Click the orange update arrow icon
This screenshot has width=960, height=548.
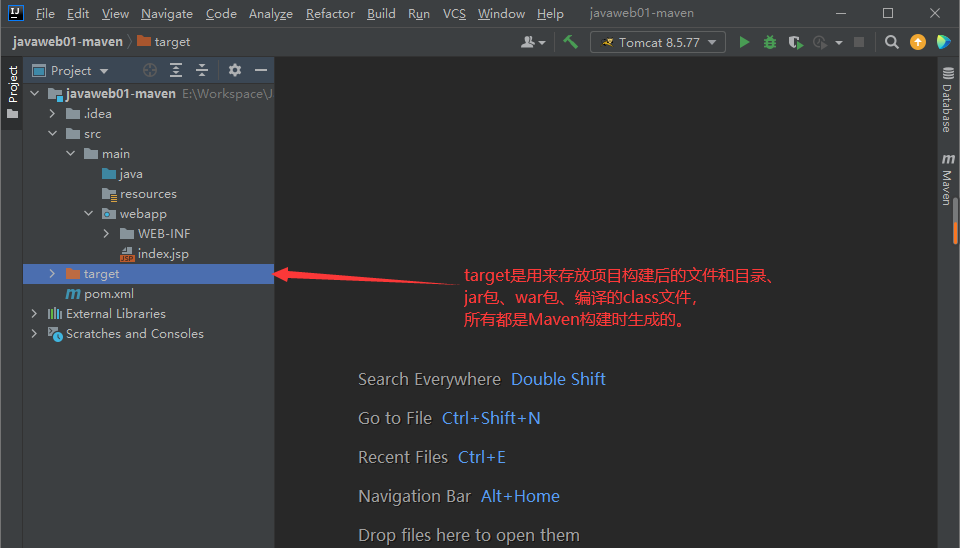(918, 42)
